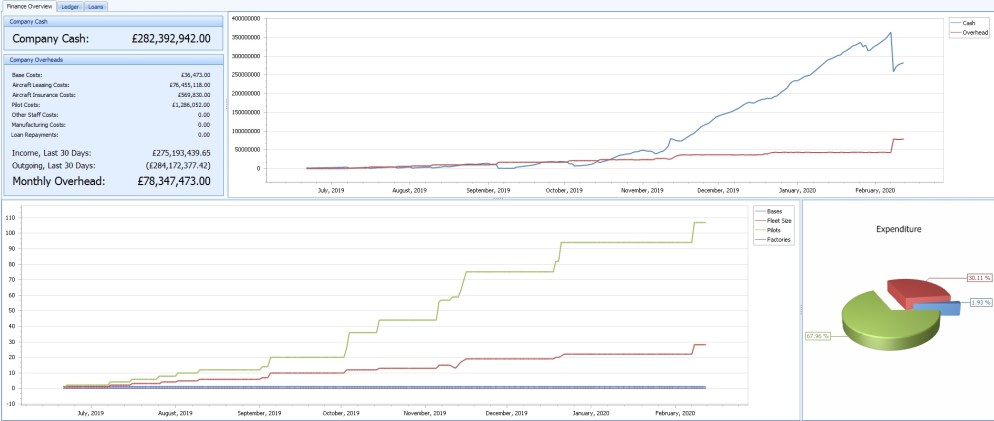Click the Bases legend marker
The width and height of the screenshot is (994, 421).
[x=759, y=212]
